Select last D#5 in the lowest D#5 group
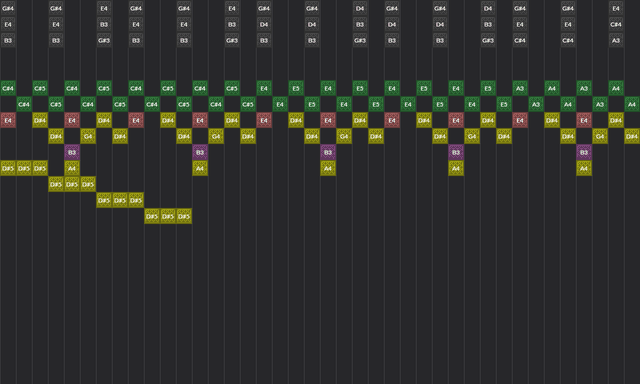 point(184,216)
